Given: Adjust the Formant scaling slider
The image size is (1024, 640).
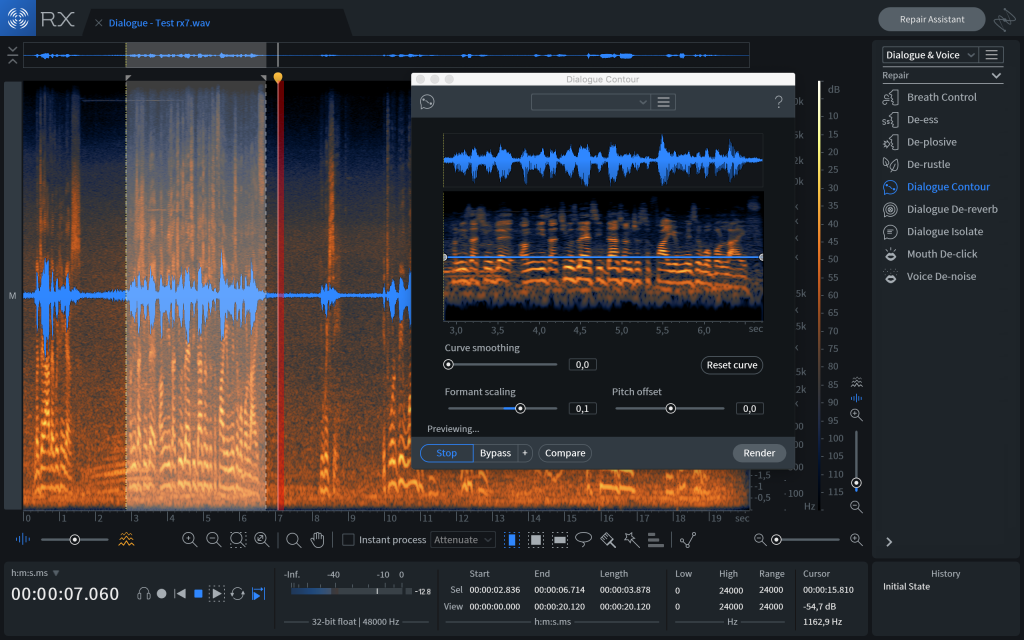Looking at the screenshot, I should point(520,408).
